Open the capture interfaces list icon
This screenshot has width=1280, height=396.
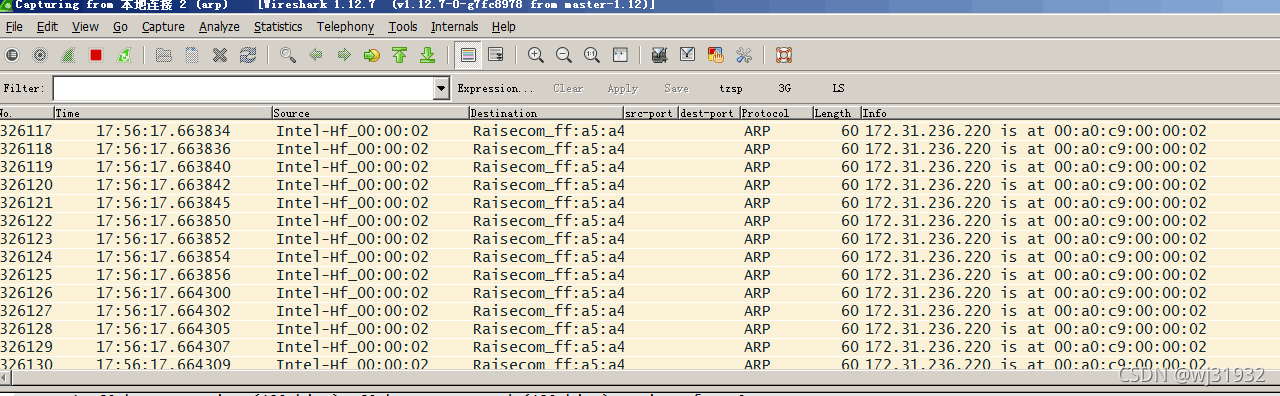pos(12,55)
